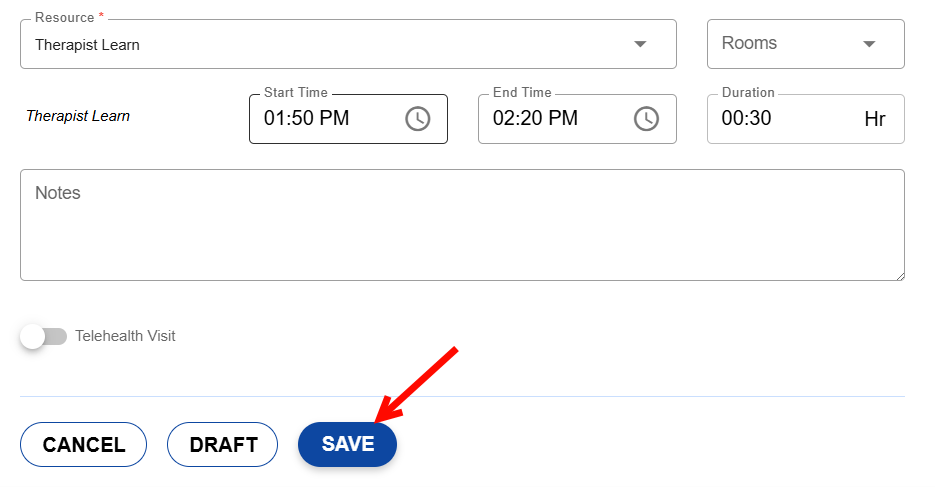Click the Telehealth Visit label text

coord(125,337)
